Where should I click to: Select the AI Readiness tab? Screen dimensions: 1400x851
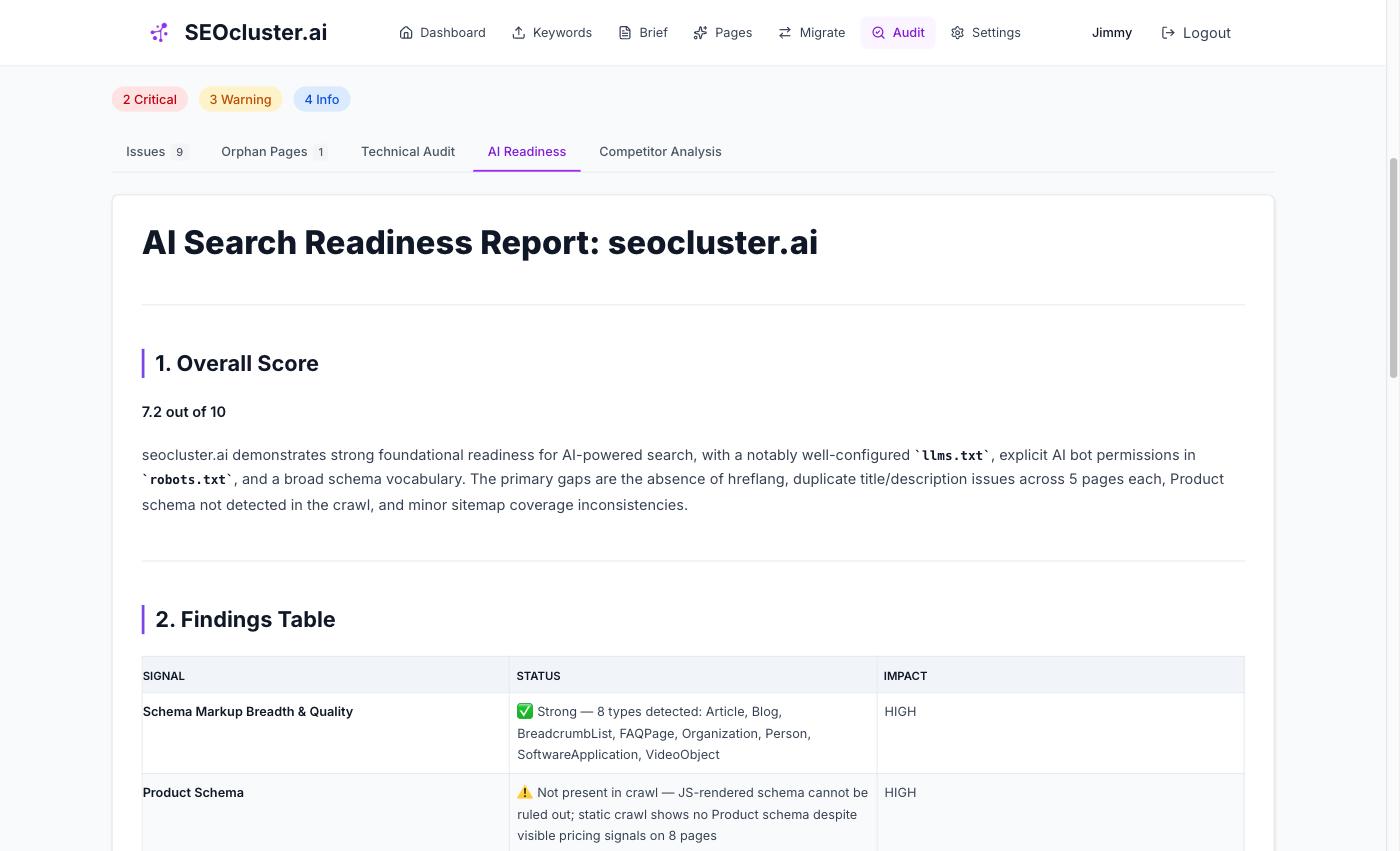(527, 152)
